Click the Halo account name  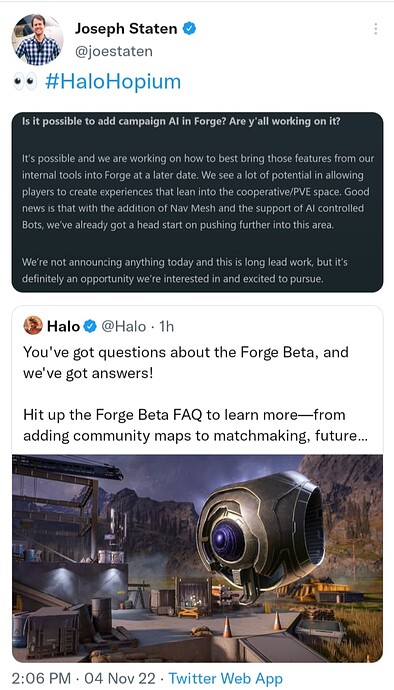point(63,327)
